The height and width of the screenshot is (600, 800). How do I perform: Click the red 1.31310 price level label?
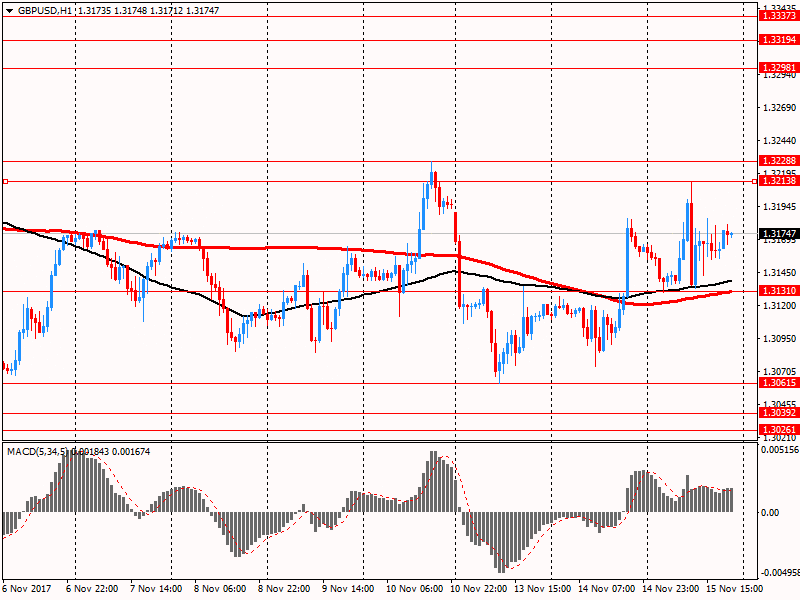(x=779, y=291)
